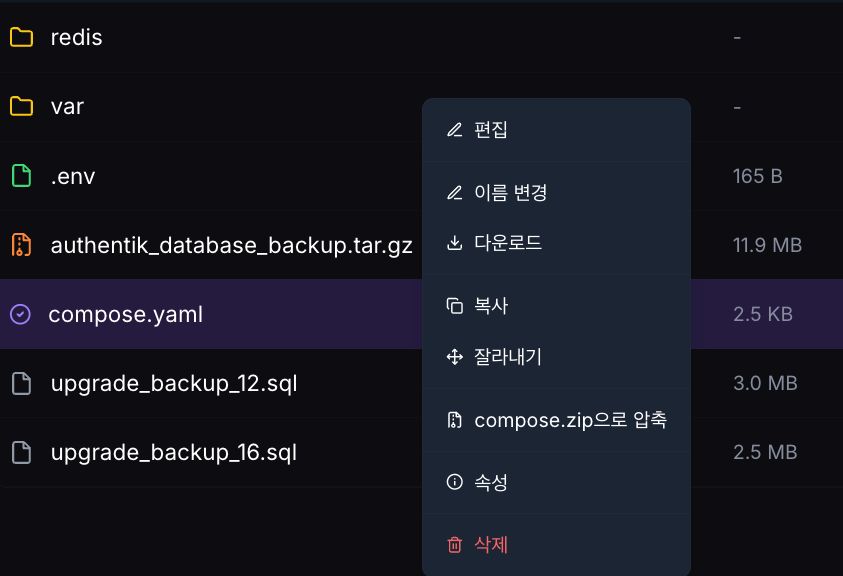Image resolution: width=843 pixels, height=576 pixels.
Task: Click the file icon beside upgrade_backup_12.sql
Action: (22, 383)
